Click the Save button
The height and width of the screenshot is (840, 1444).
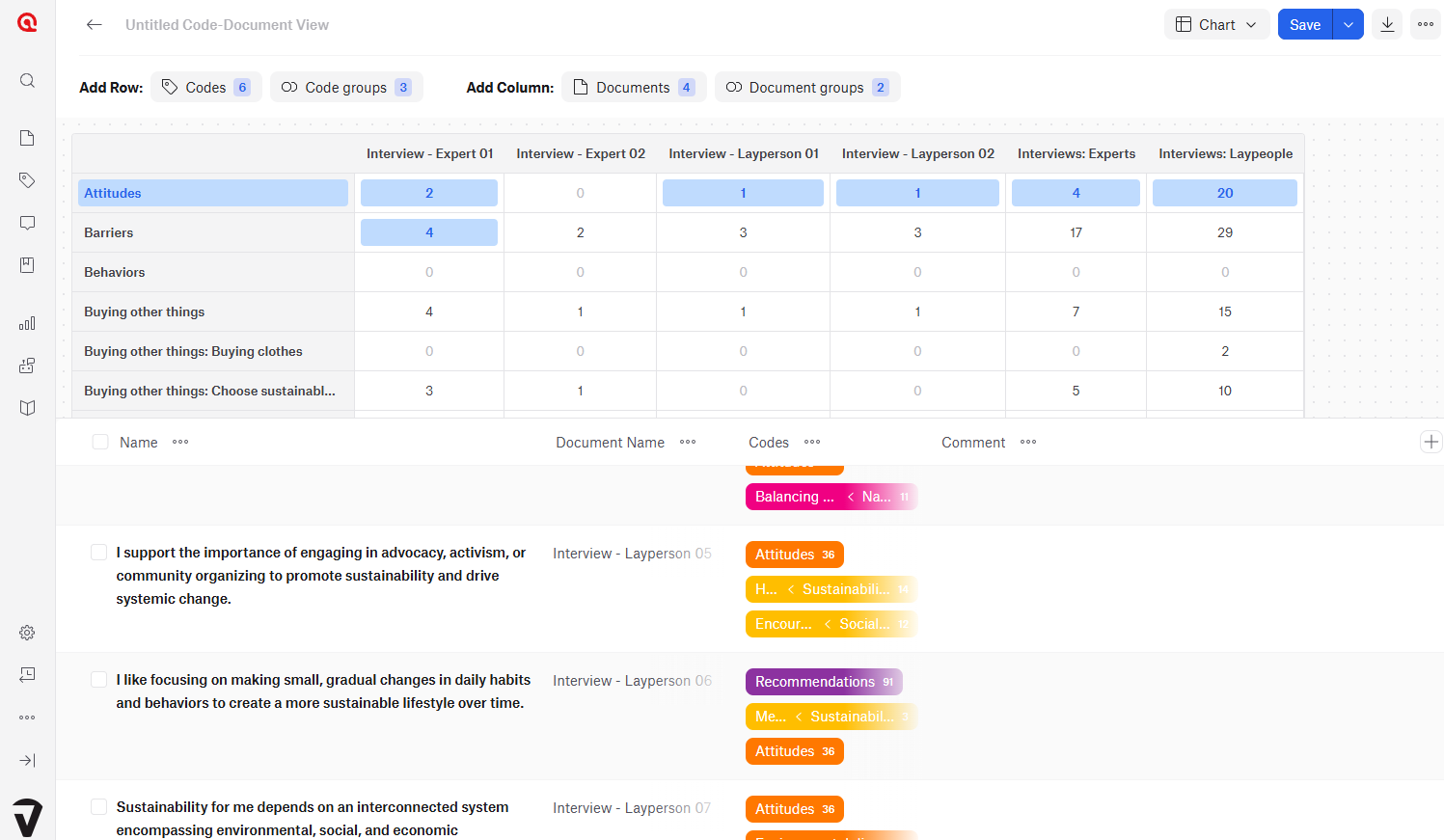1305,24
